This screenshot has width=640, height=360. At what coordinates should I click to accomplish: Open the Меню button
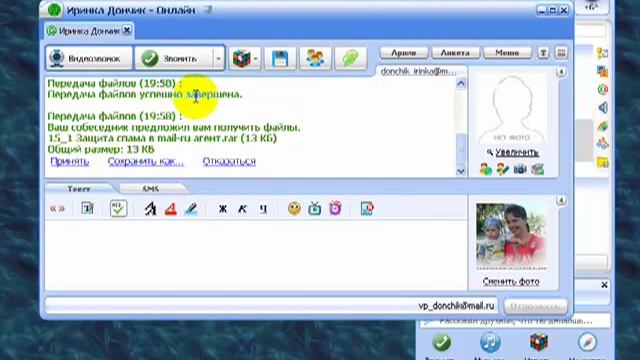(507, 53)
